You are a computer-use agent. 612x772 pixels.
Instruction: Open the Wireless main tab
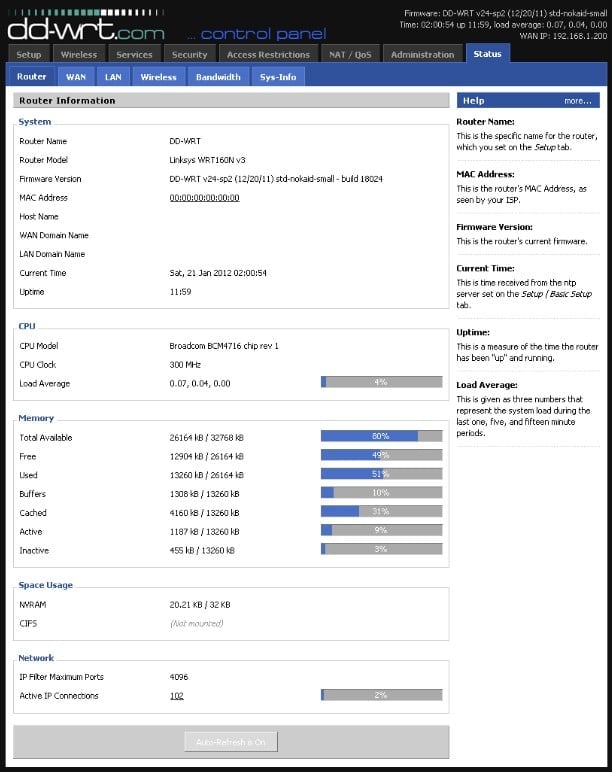(x=79, y=54)
